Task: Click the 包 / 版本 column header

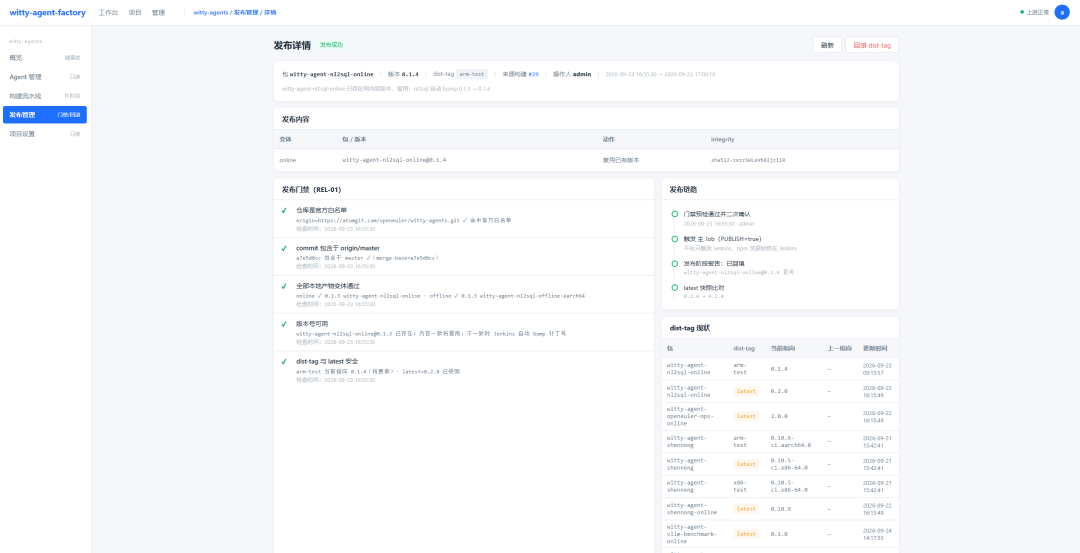Action: (x=354, y=139)
